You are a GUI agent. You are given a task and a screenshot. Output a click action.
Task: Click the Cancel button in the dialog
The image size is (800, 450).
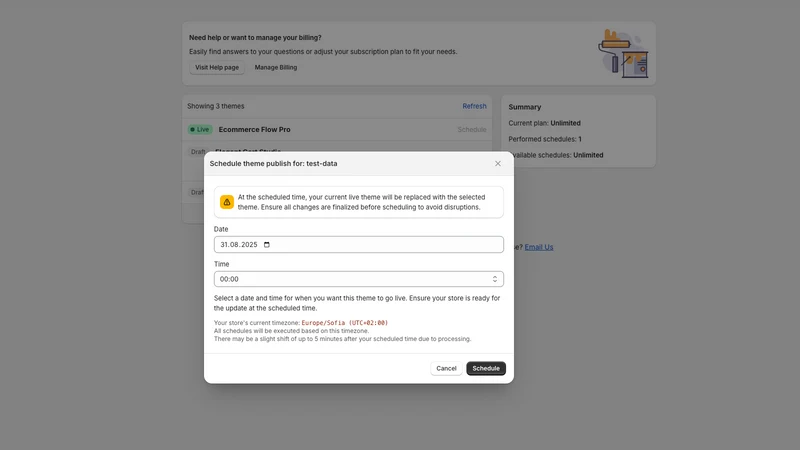[x=446, y=368]
